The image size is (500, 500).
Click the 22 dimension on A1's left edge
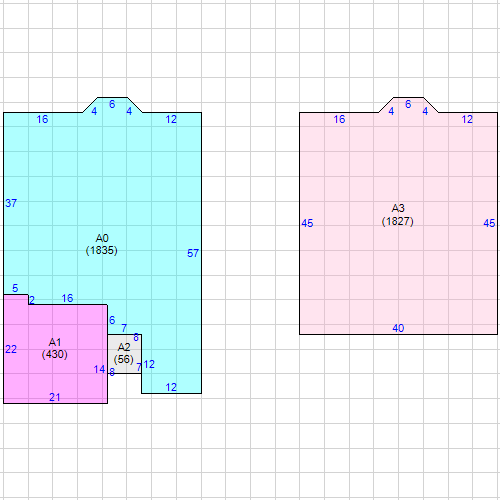pyautogui.click(x=11, y=349)
